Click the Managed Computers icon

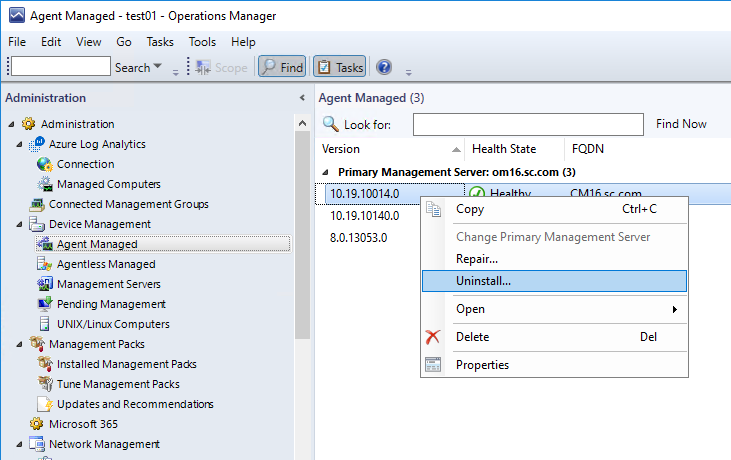point(45,184)
